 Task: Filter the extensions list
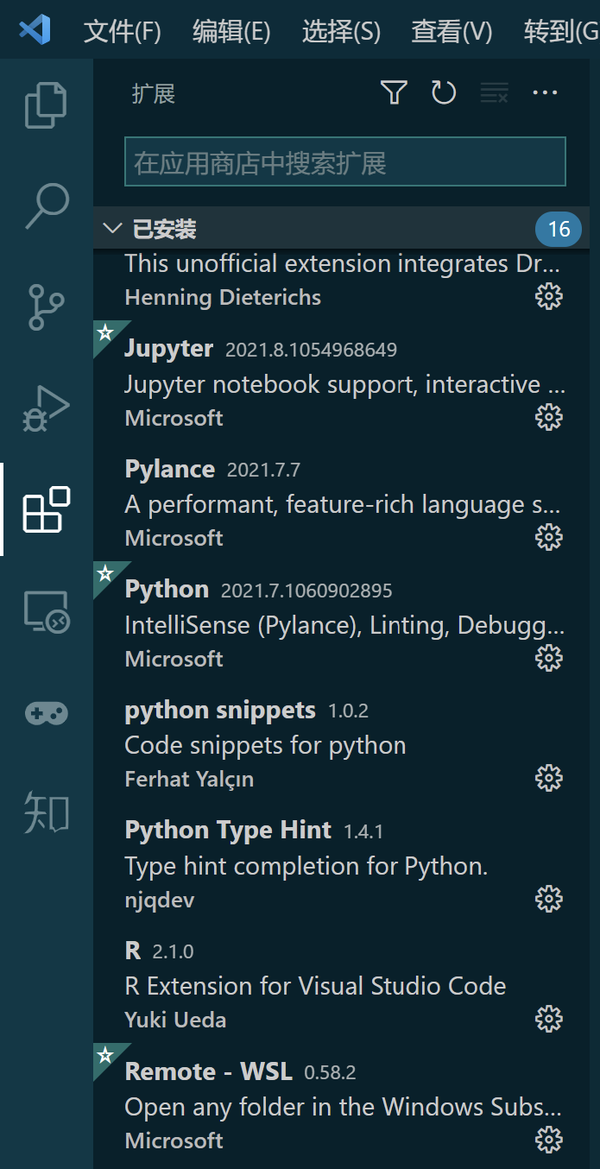(393, 92)
